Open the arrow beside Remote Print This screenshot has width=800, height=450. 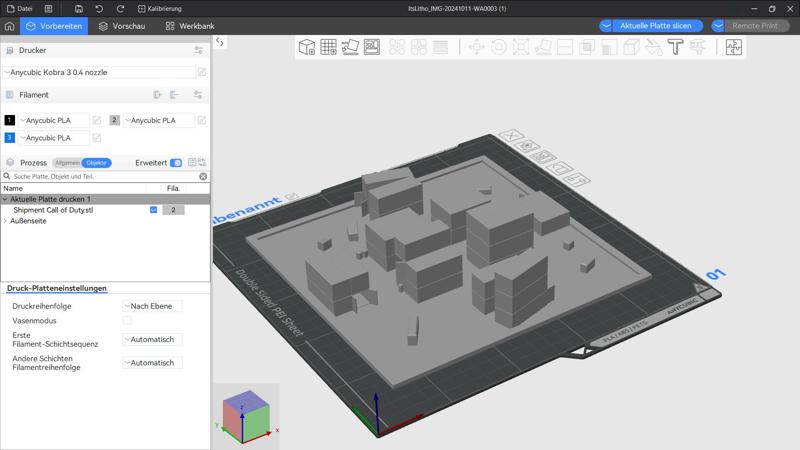718,26
